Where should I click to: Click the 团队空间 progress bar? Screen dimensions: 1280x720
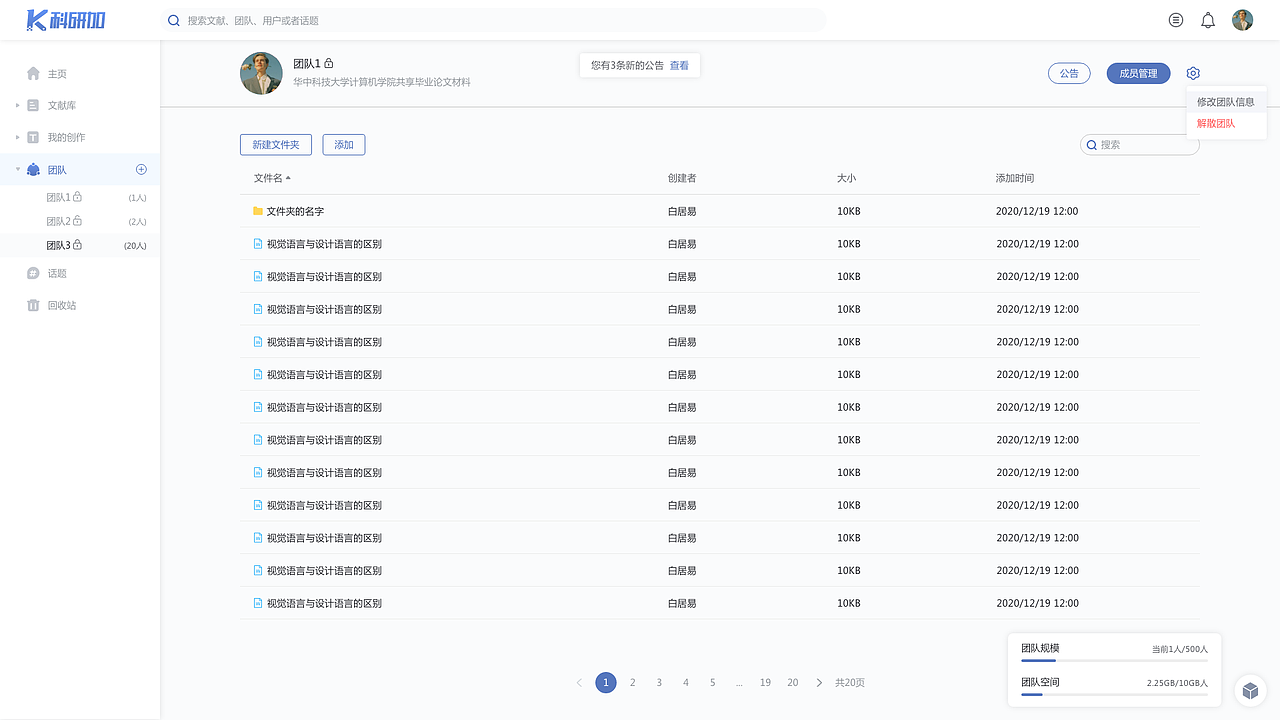[1114, 694]
